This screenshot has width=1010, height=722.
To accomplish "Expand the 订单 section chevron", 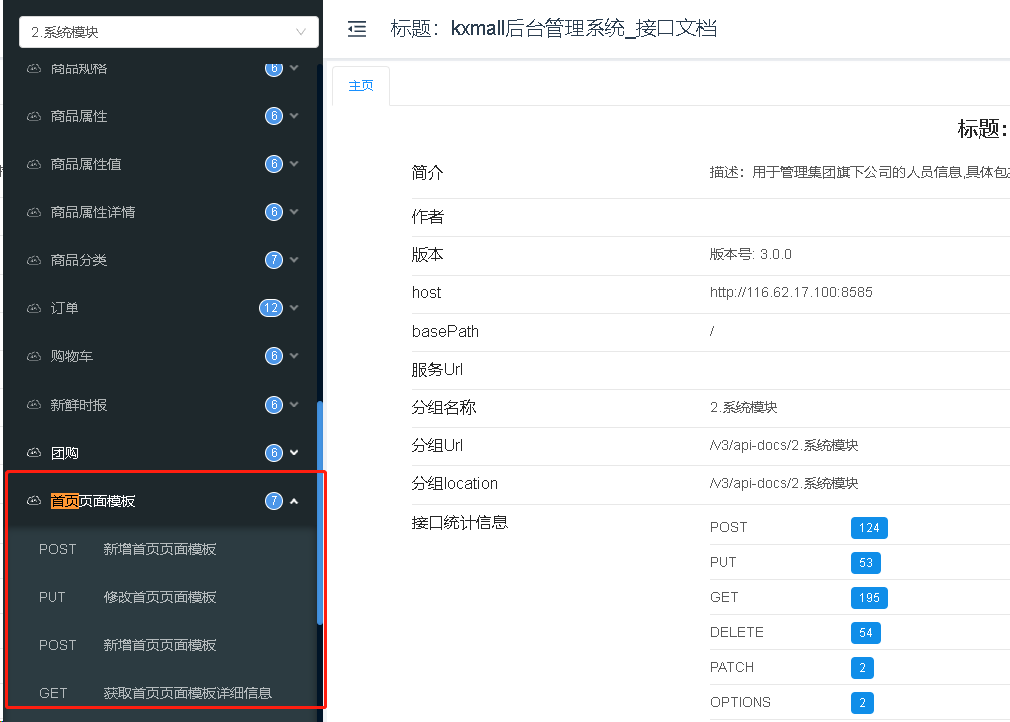I will point(294,308).
